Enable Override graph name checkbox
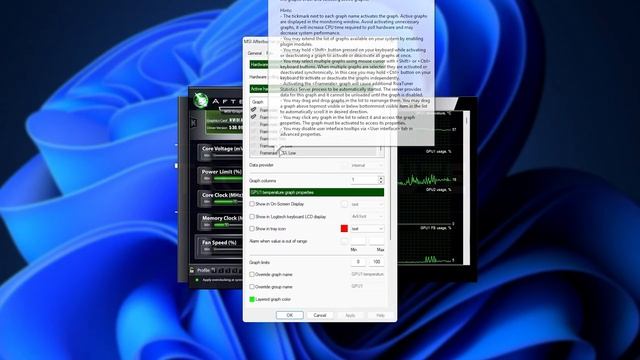The width and height of the screenshot is (640, 360). tap(252, 274)
